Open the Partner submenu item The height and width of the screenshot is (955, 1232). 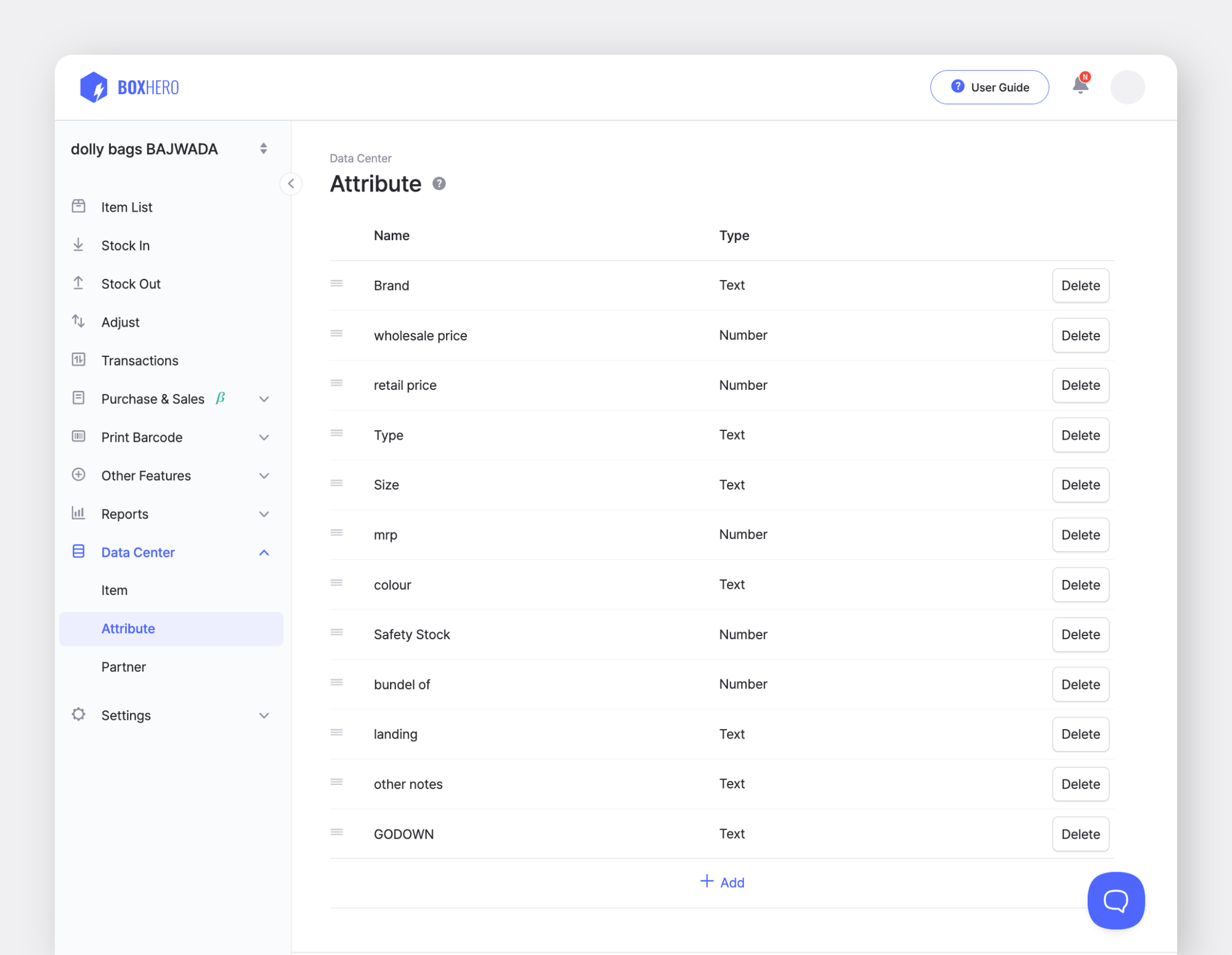click(123, 667)
